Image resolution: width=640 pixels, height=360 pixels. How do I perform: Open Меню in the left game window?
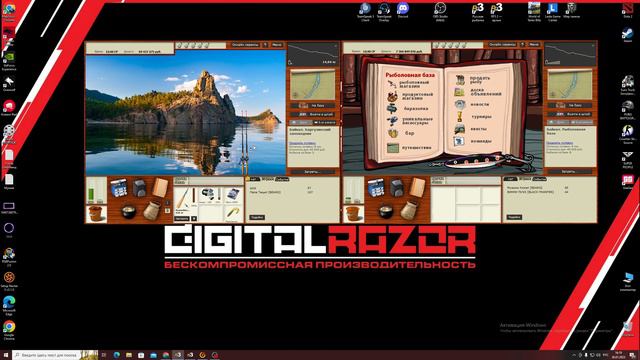pos(277,45)
